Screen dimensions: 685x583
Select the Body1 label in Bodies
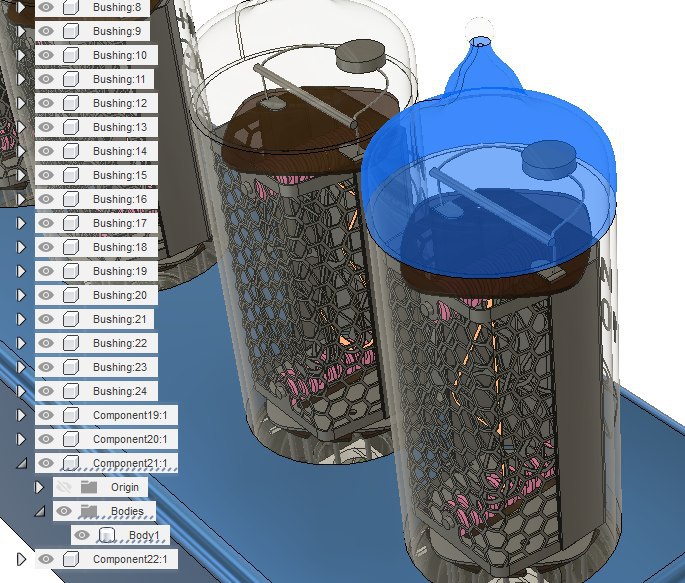coord(144,535)
